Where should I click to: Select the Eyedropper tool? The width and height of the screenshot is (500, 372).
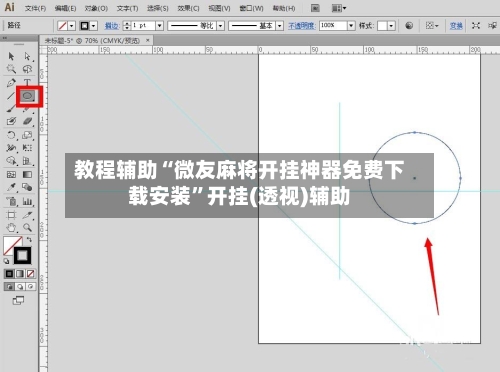point(11,187)
